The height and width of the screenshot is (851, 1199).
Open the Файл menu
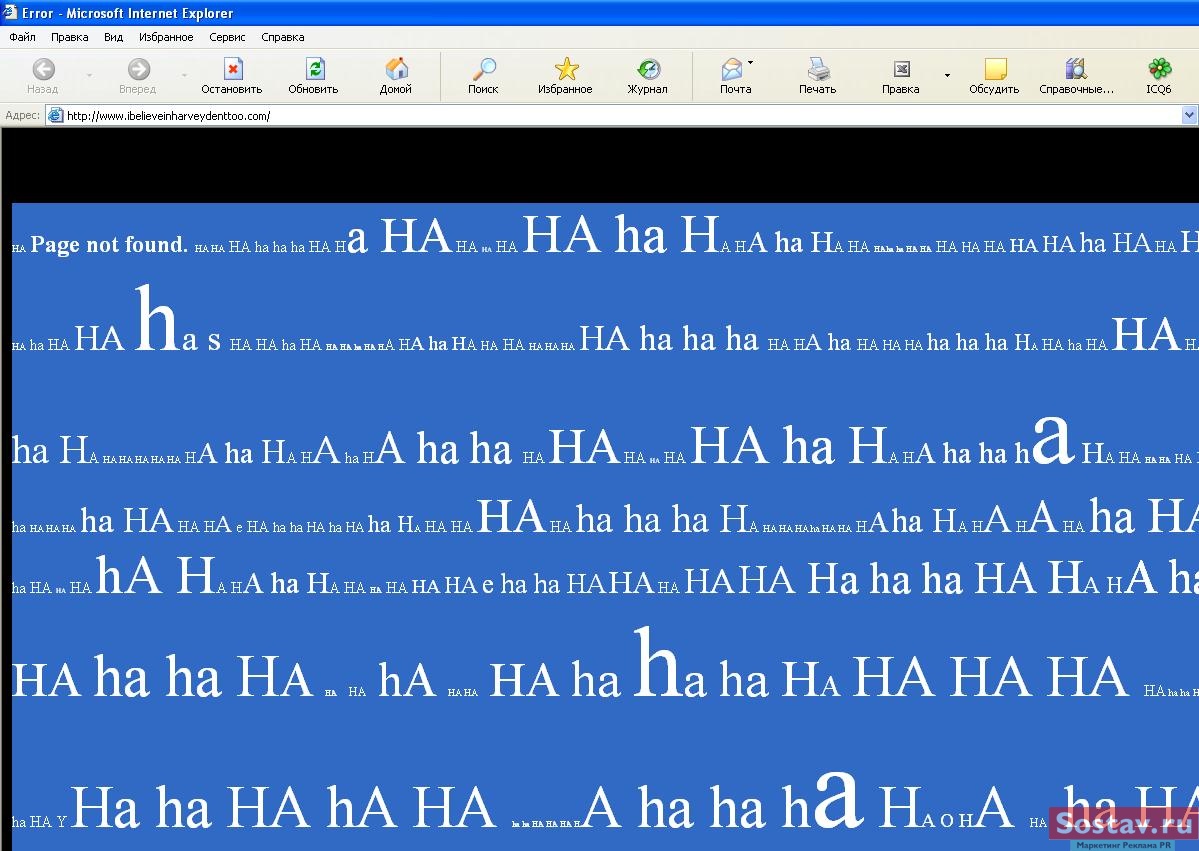tap(22, 37)
